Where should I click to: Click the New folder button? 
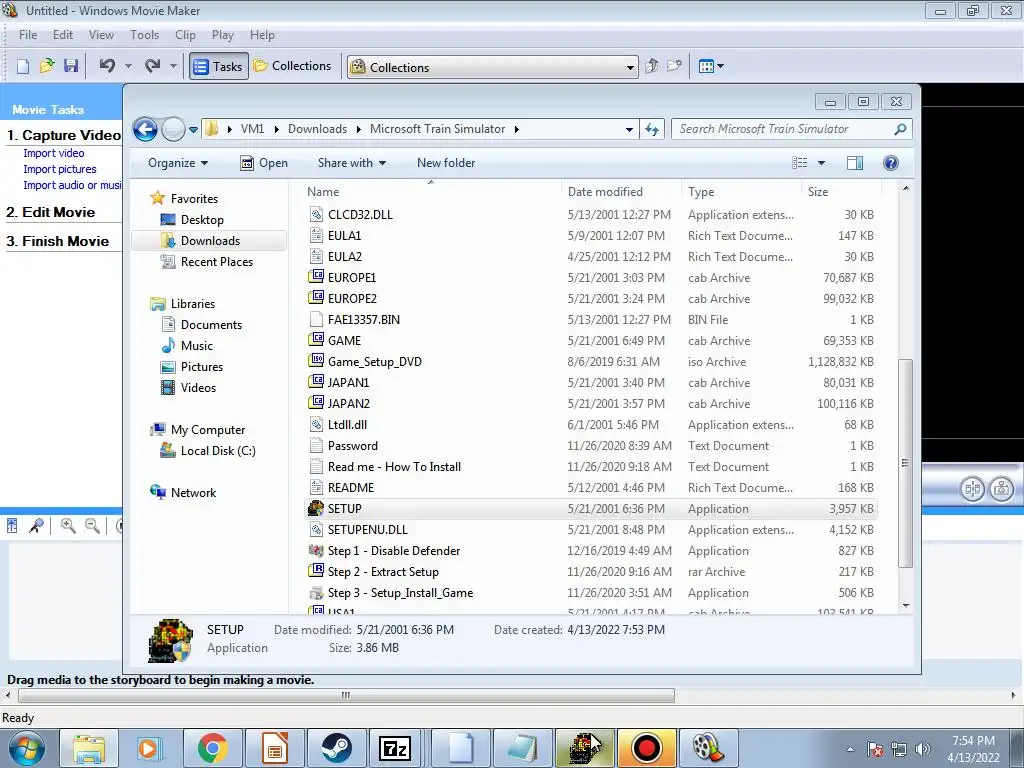click(x=446, y=163)
